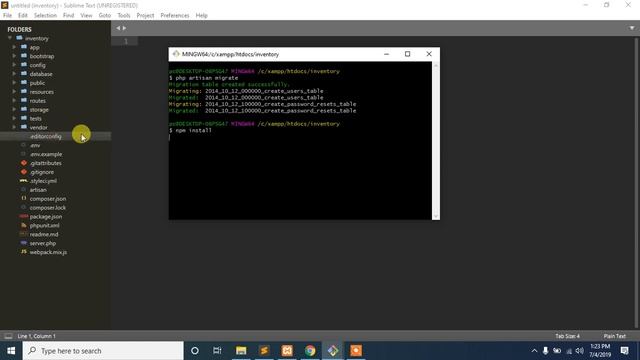This screenshot has height=360, width=640.
Task: Expand the tests folder arrow
Action: 14,118
